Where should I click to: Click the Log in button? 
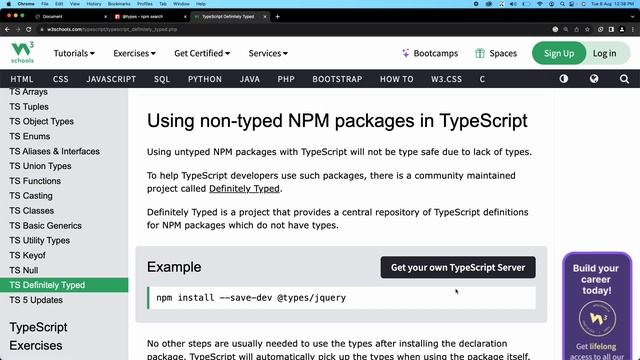pyautogui.click(x=604, y=53)
